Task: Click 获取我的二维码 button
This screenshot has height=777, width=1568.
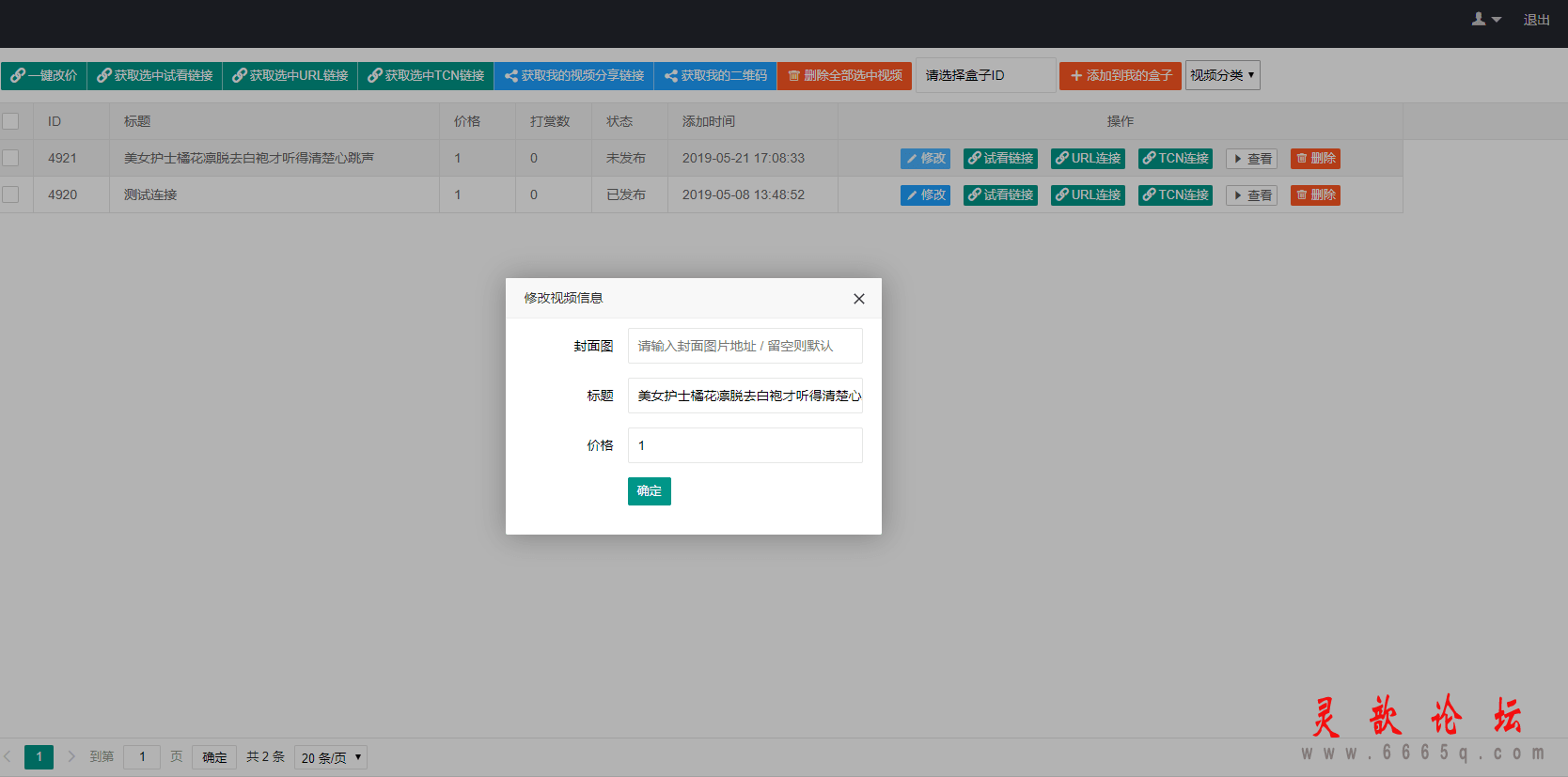Action: [x=715, y=75]
